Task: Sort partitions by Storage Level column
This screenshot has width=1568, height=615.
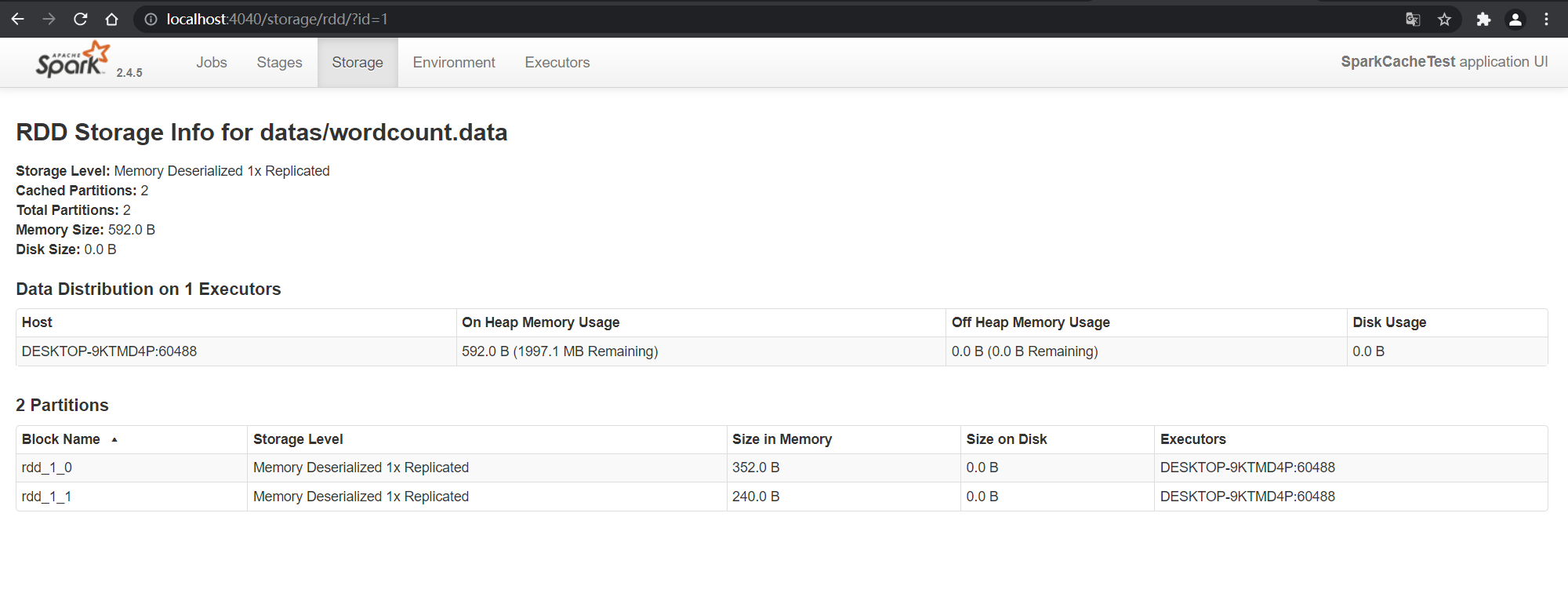Action: 298,439
